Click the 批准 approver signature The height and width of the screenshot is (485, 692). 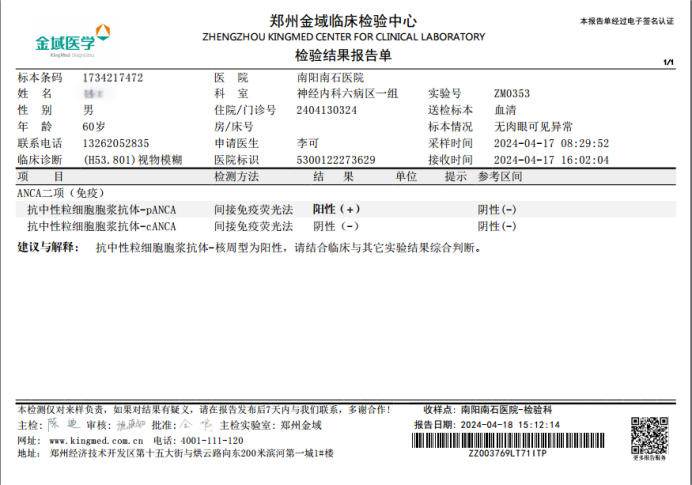(196, 425)
